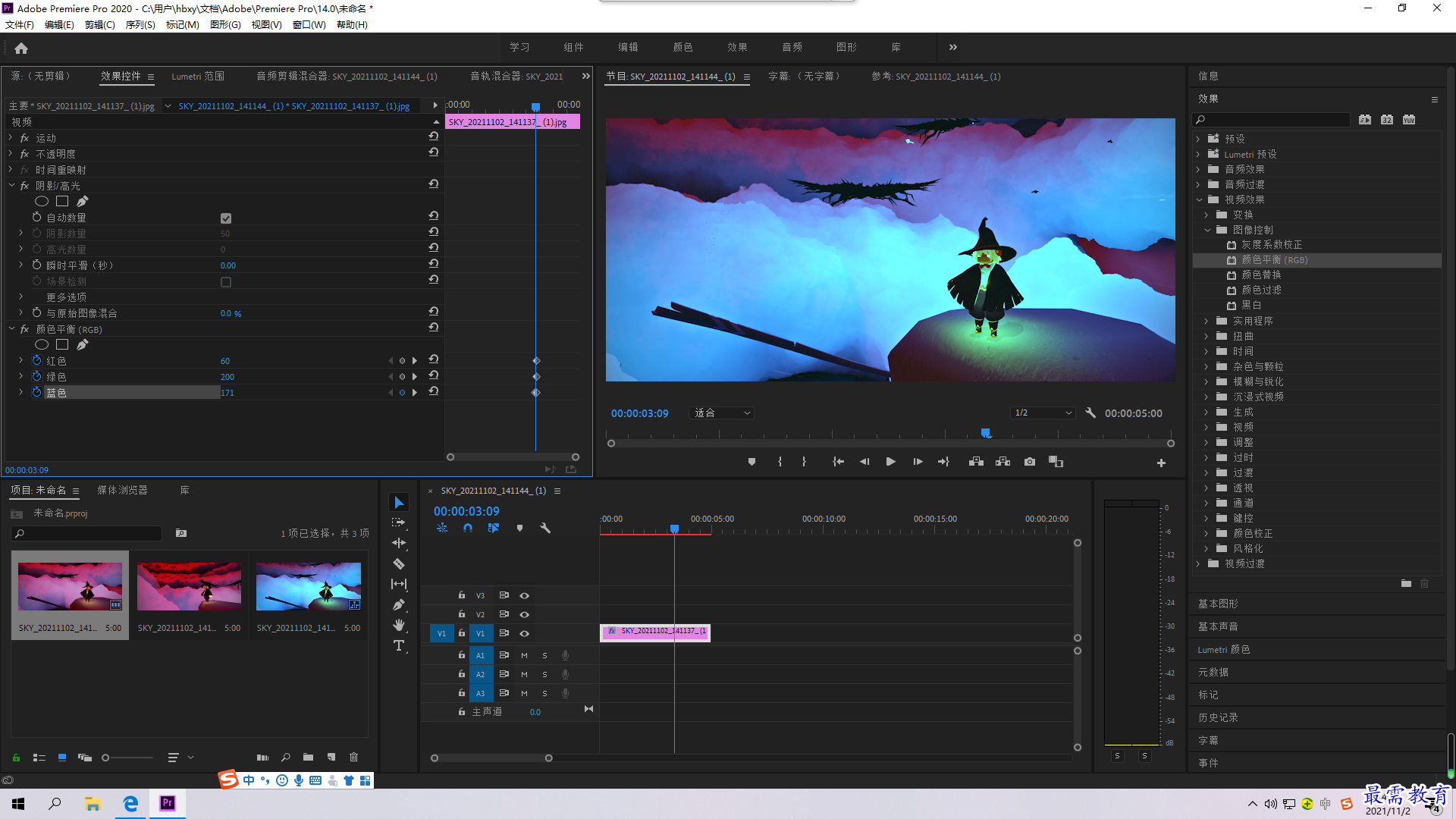Open the 文件(F) menu
1456x819 pixels.
[20, 25]
